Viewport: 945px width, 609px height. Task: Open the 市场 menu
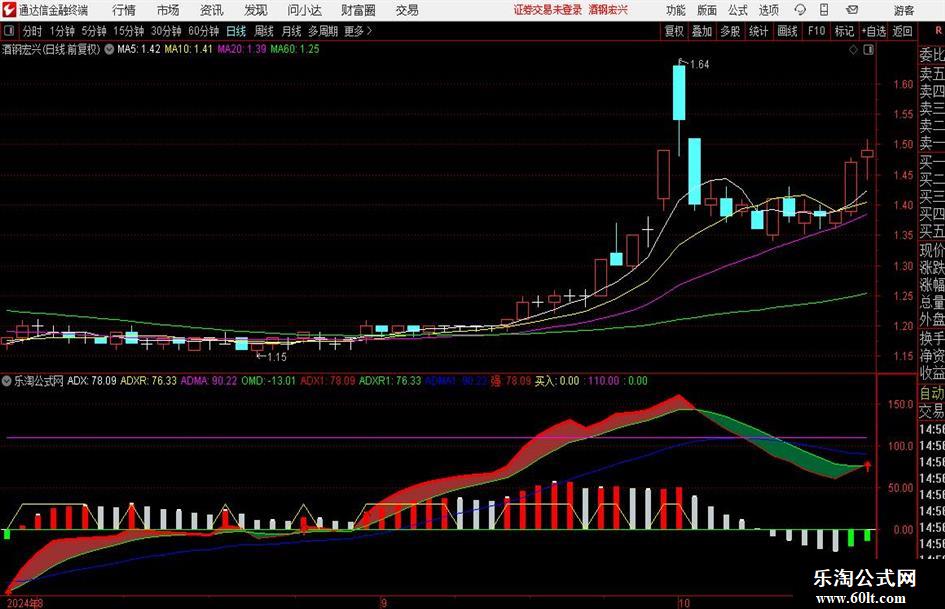tap(168, 10)
